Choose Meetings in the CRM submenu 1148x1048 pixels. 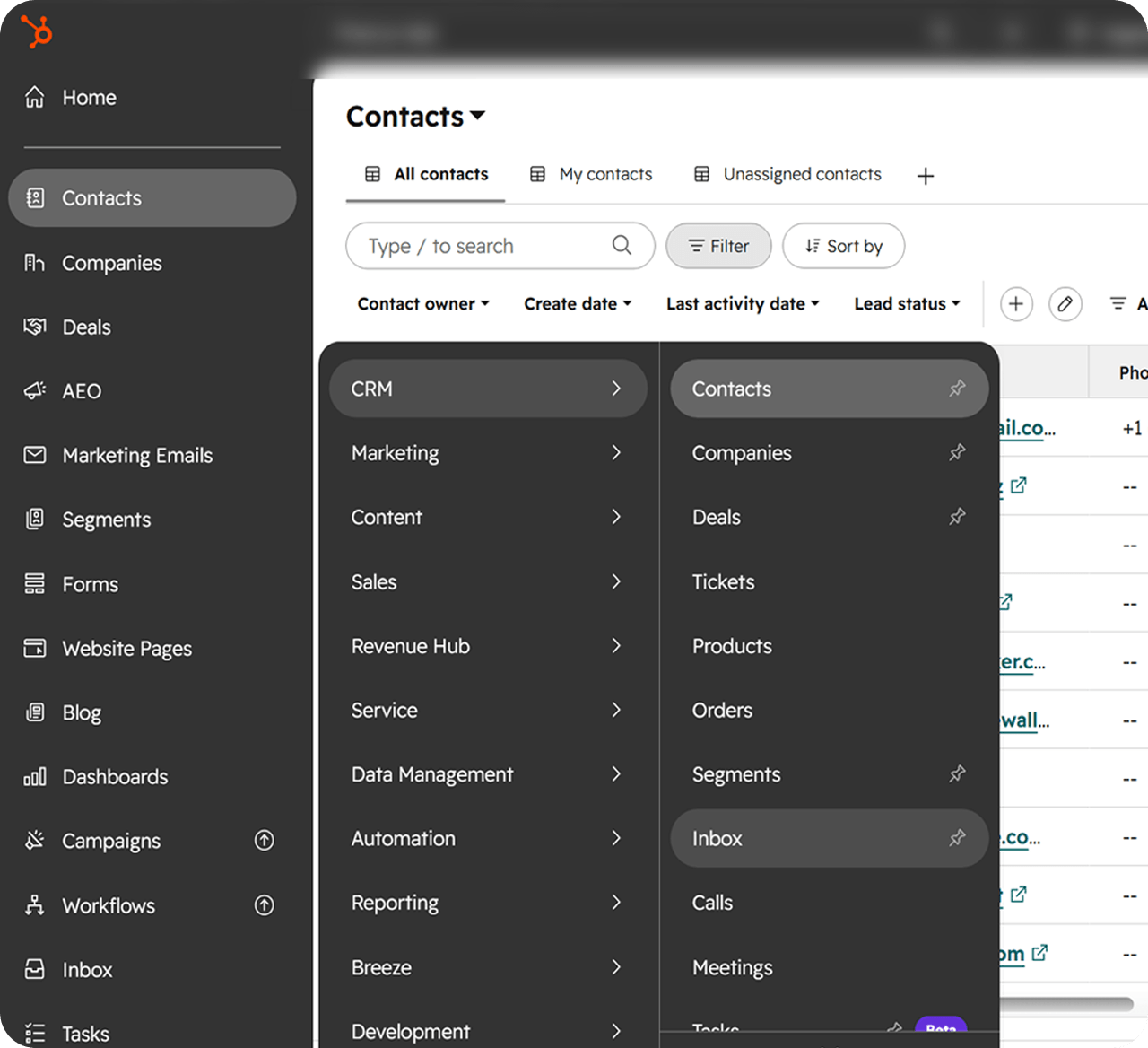click(830, 967)
